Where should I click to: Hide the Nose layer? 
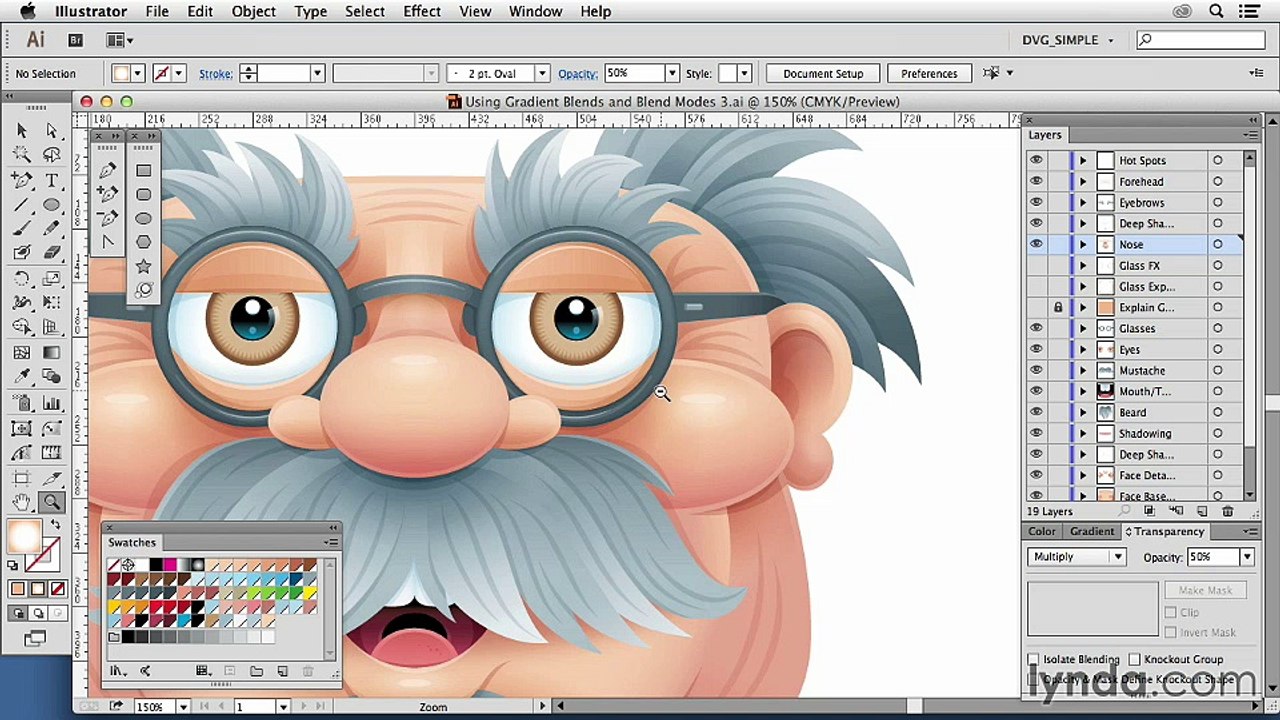[1036, 244]
